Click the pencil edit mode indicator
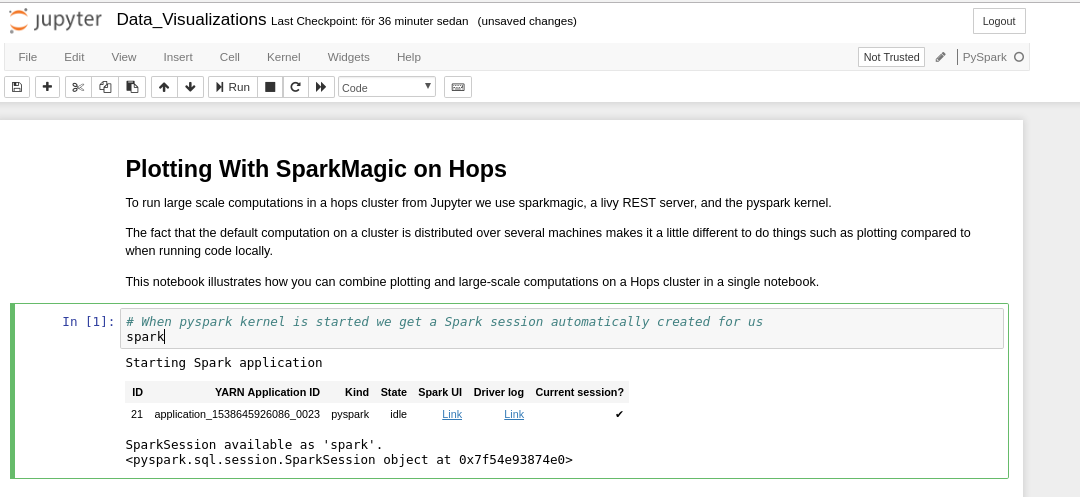Viewport: 1080px width, 497px height. [940, 57]
